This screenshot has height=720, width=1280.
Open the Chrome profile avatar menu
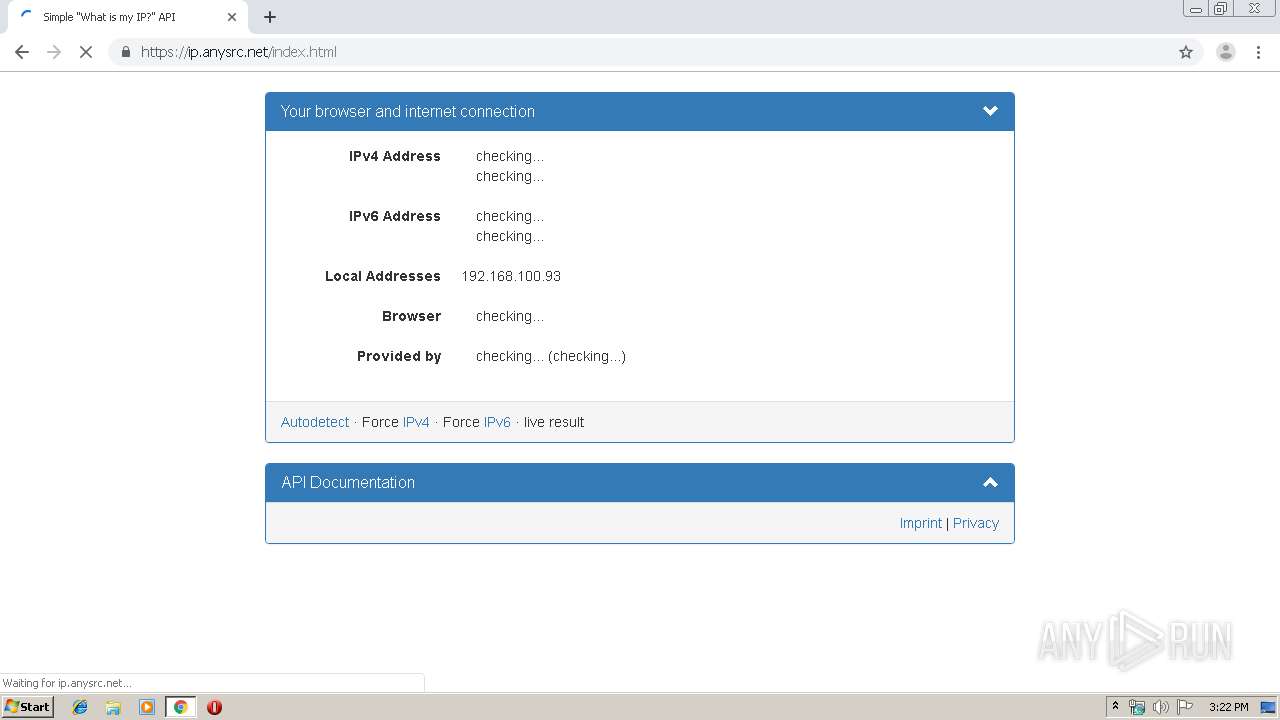coord(1226,52)
